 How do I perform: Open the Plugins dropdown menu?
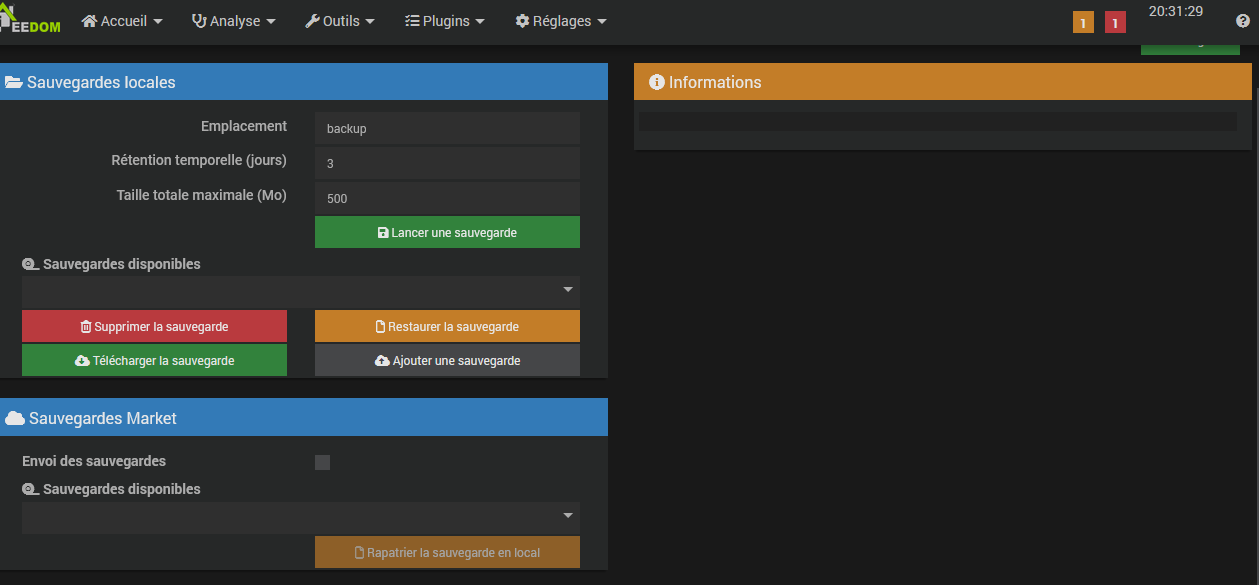point(445,21)
